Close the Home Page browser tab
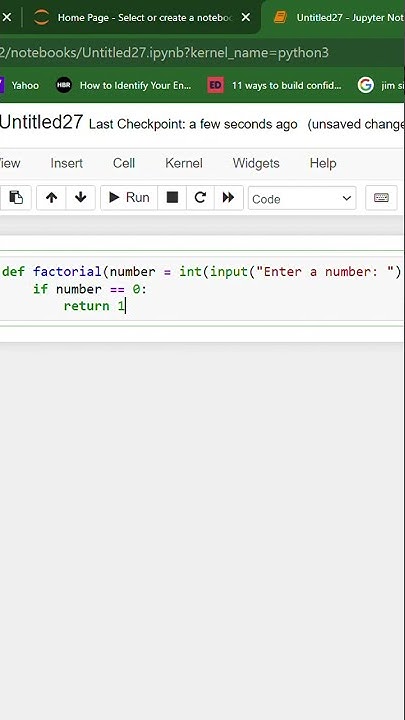Viewport: 405px width, 720px height. coord(246,17)
